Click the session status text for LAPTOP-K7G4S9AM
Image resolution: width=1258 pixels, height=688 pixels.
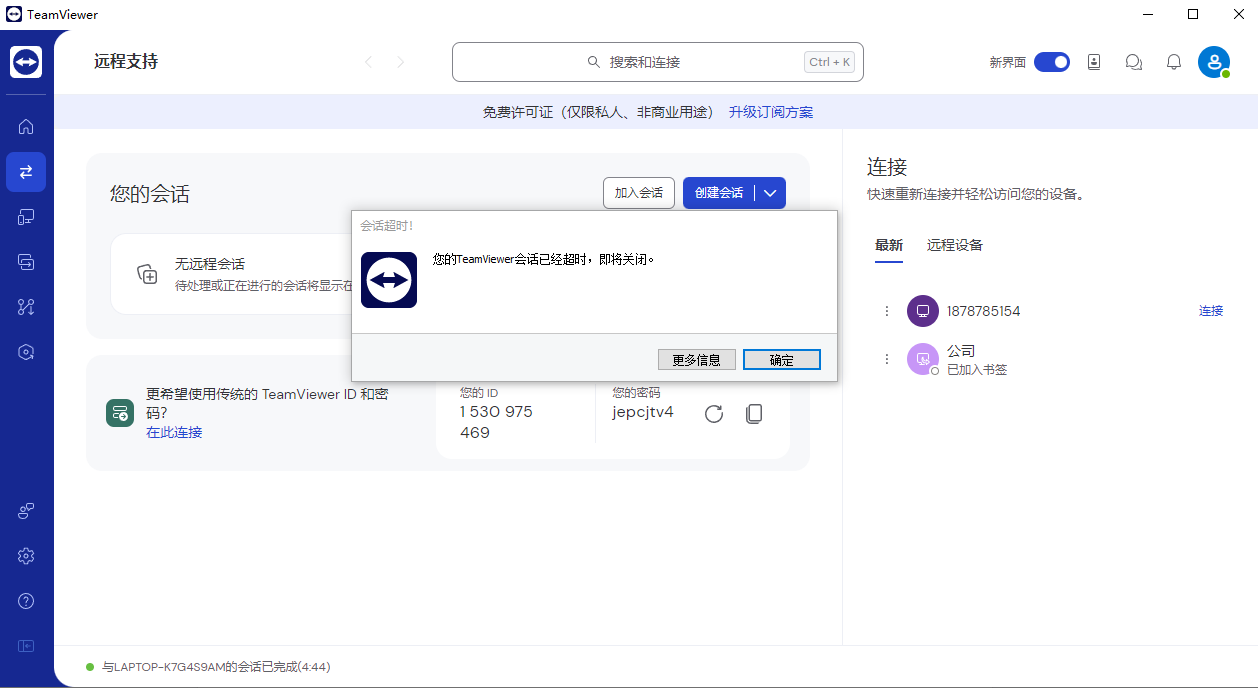216,667
